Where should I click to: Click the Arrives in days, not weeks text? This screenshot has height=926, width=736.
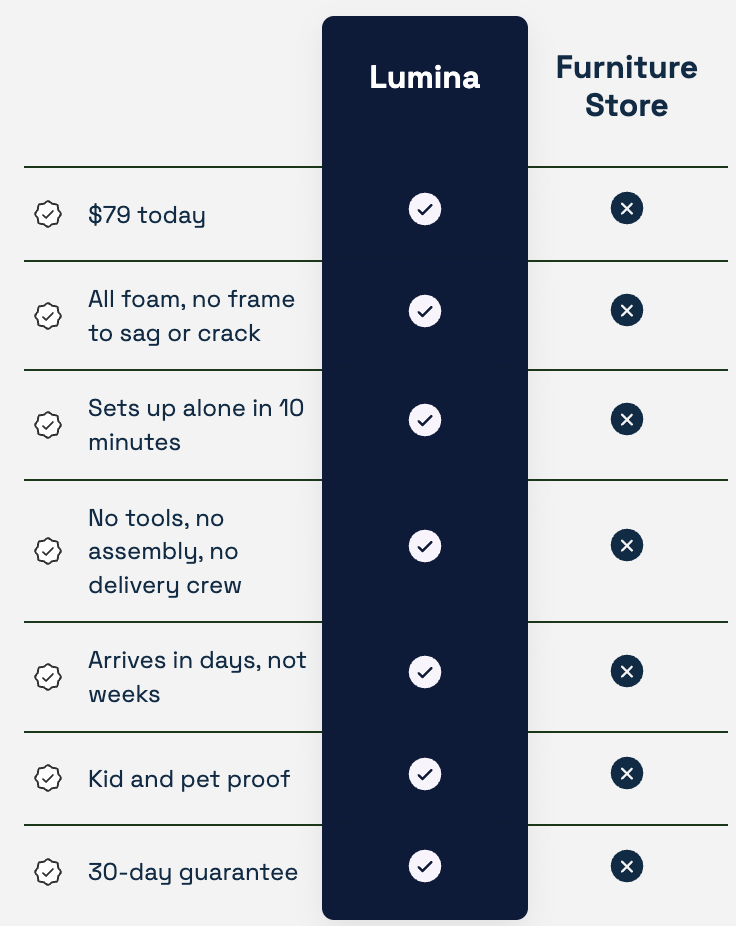click(x=197, y=677)
